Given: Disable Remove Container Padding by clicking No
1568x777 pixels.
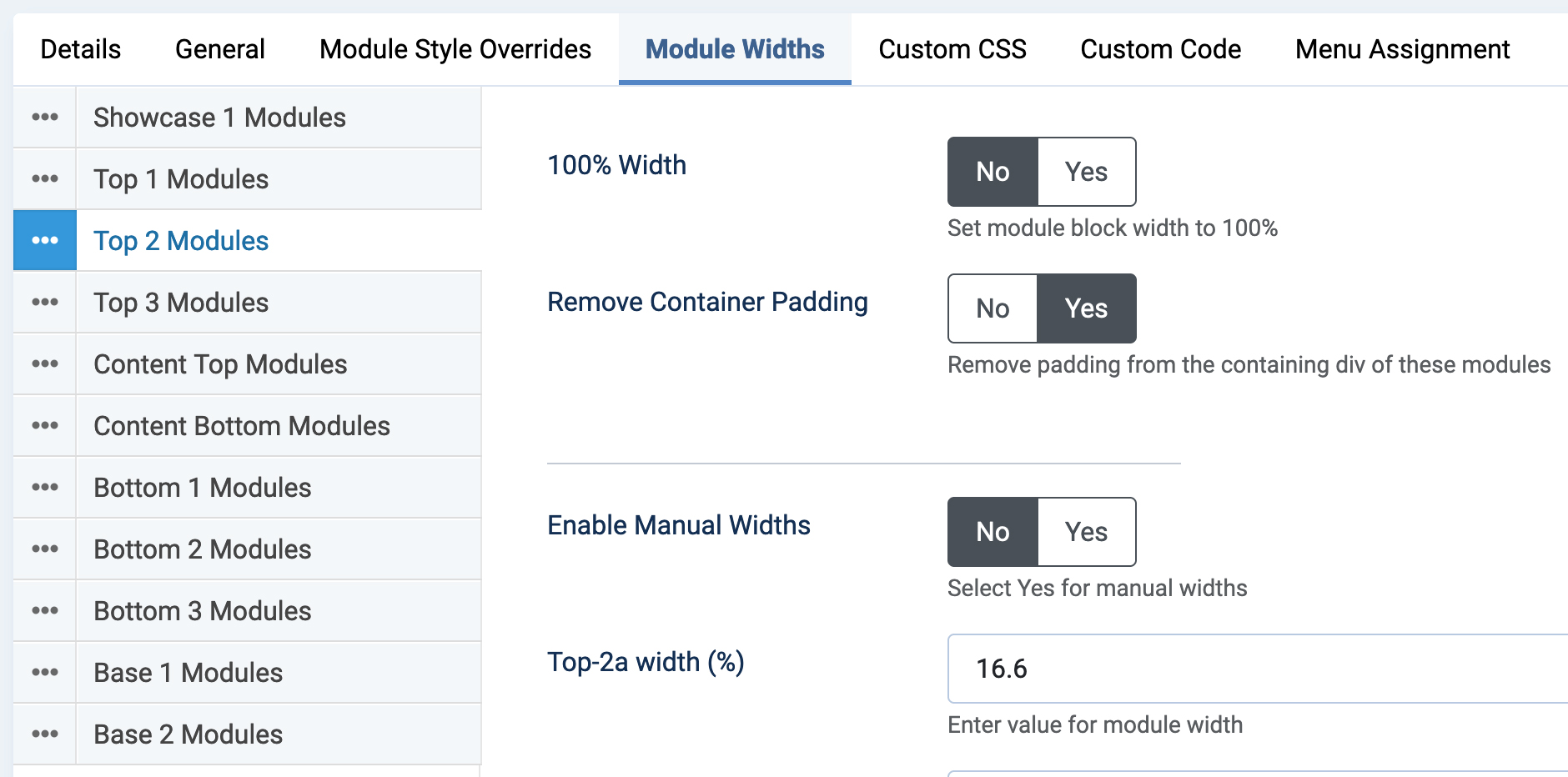Looking at the screenshot, I should coord(992,308).
